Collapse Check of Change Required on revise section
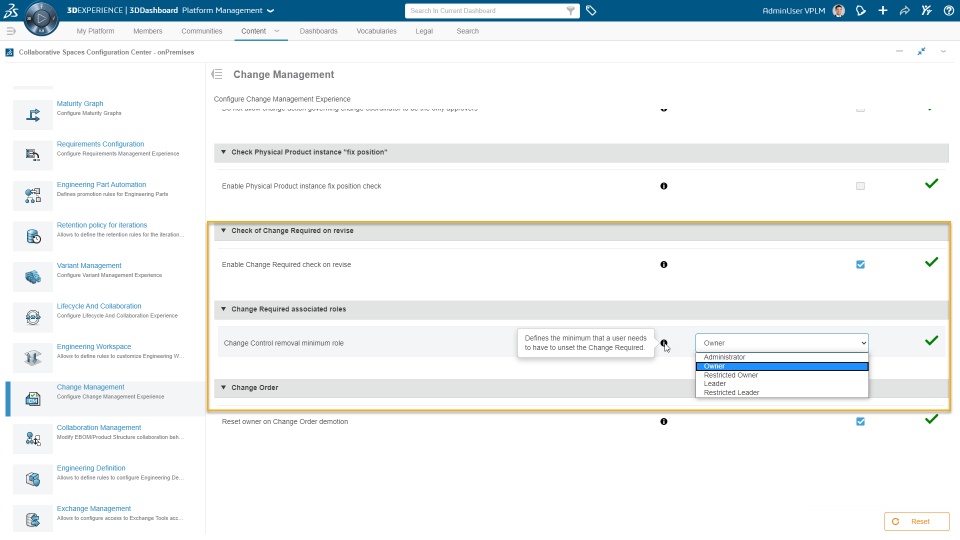Viewport: 960px width, 540px height. pos(223,230)
